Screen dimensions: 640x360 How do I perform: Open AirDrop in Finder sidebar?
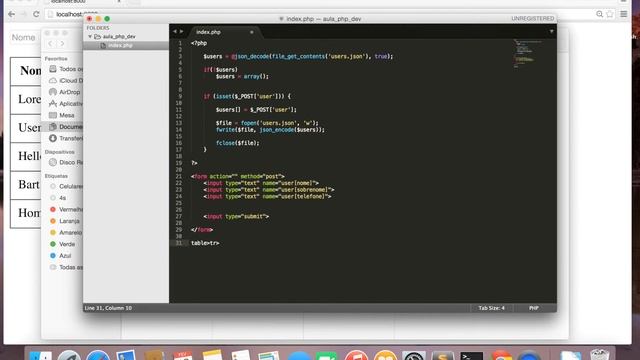tap(64, 92)
